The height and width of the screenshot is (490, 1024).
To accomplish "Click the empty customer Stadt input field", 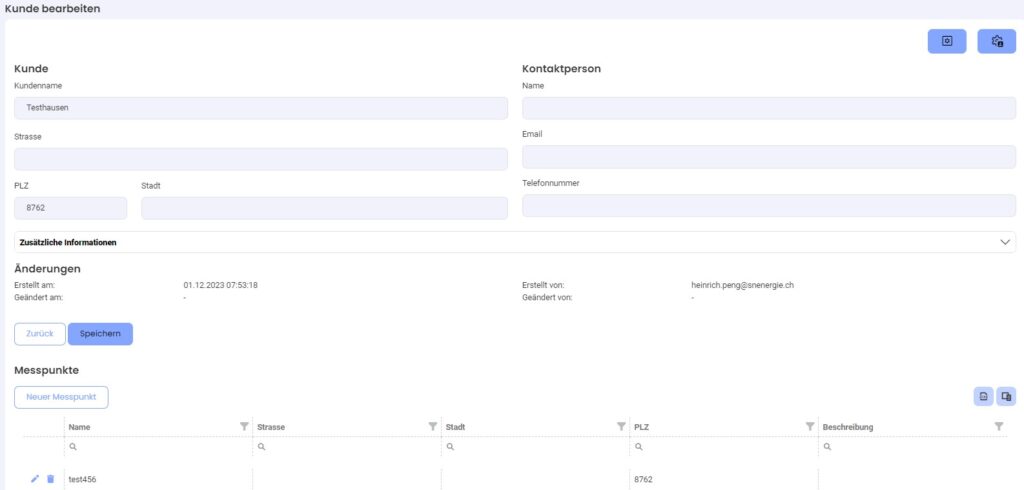I will click(324, 208).
